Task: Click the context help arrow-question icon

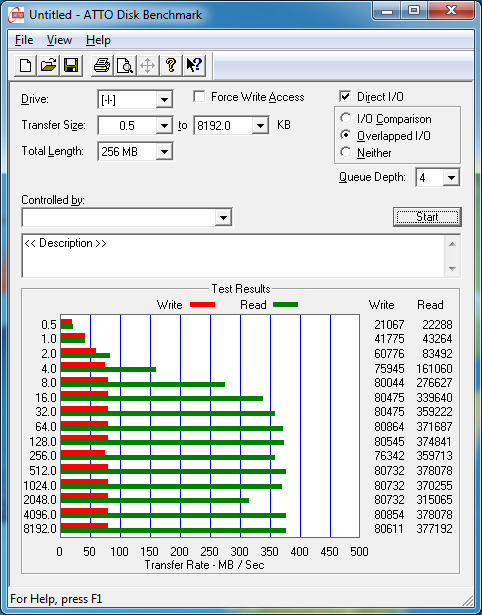Action: pos(194,65)
